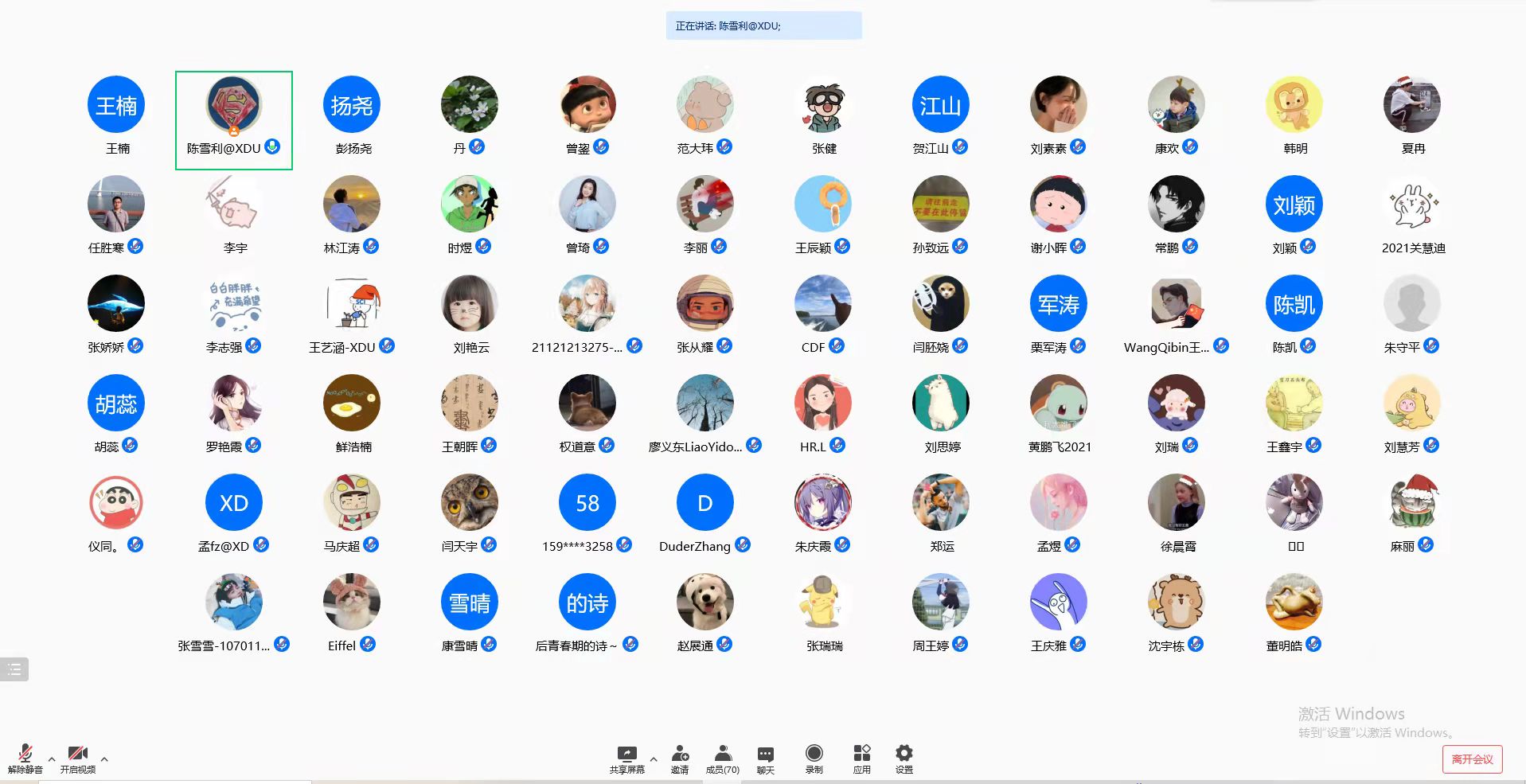This screenshot has height=784, width=1526.
Task: Open the apps (应用) menu
Action: pos(861,757)
